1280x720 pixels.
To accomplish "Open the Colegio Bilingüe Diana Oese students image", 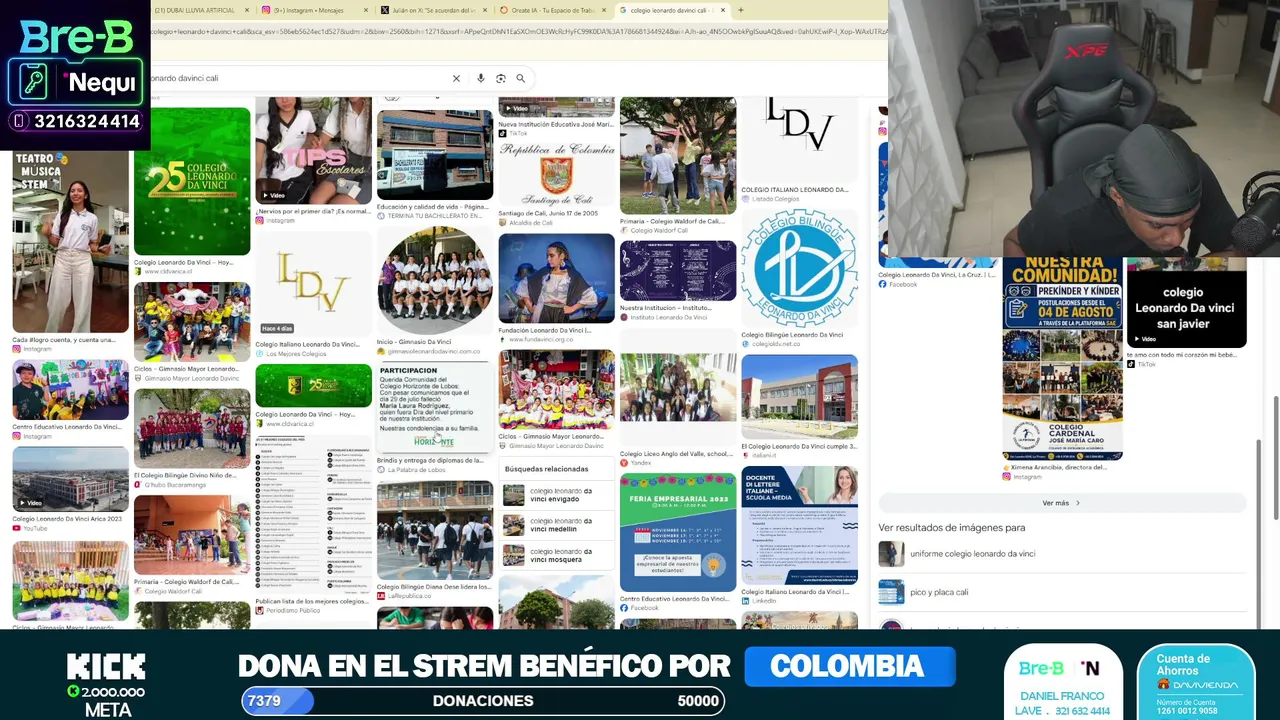I will click(435, 531).
